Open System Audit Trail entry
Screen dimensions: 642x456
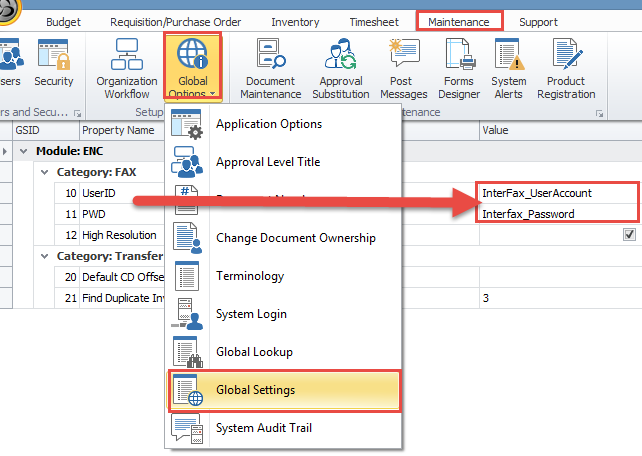coord(266,428)
